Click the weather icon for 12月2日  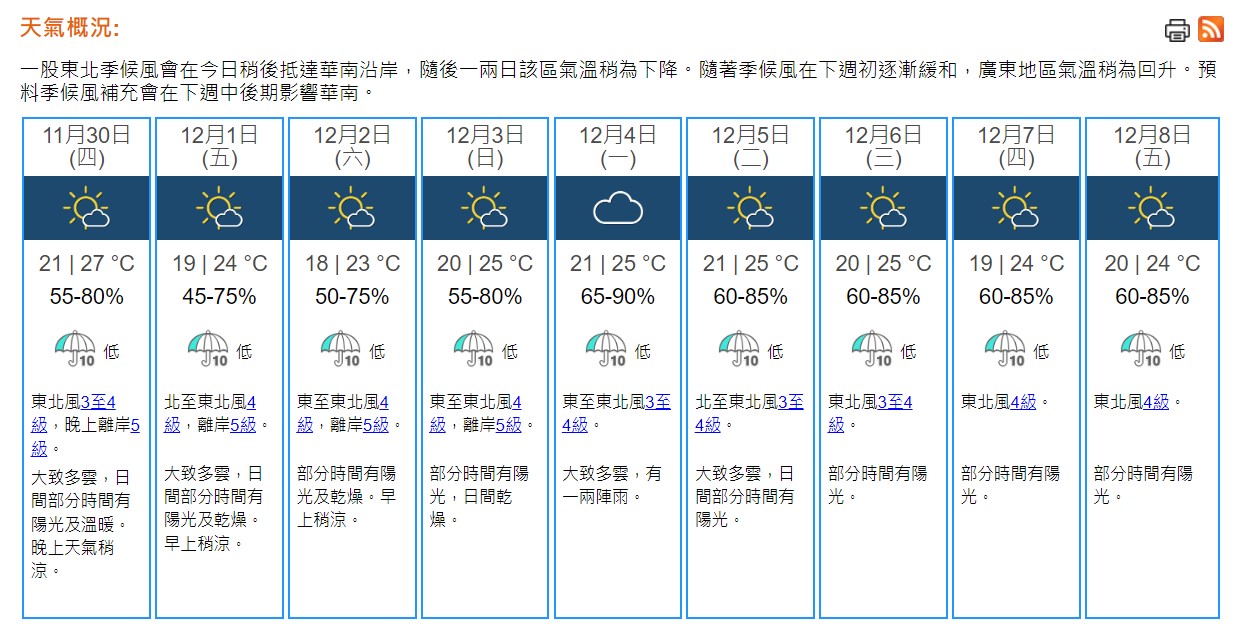(x=352, y=208)
